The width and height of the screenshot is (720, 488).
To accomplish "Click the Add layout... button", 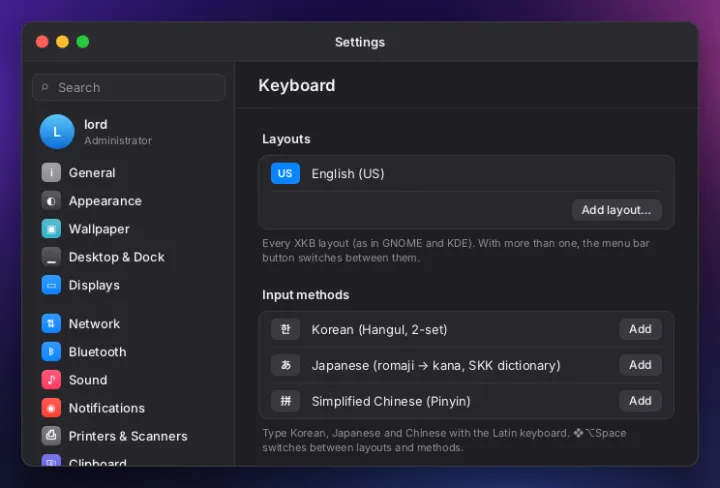I will [616, 210].
